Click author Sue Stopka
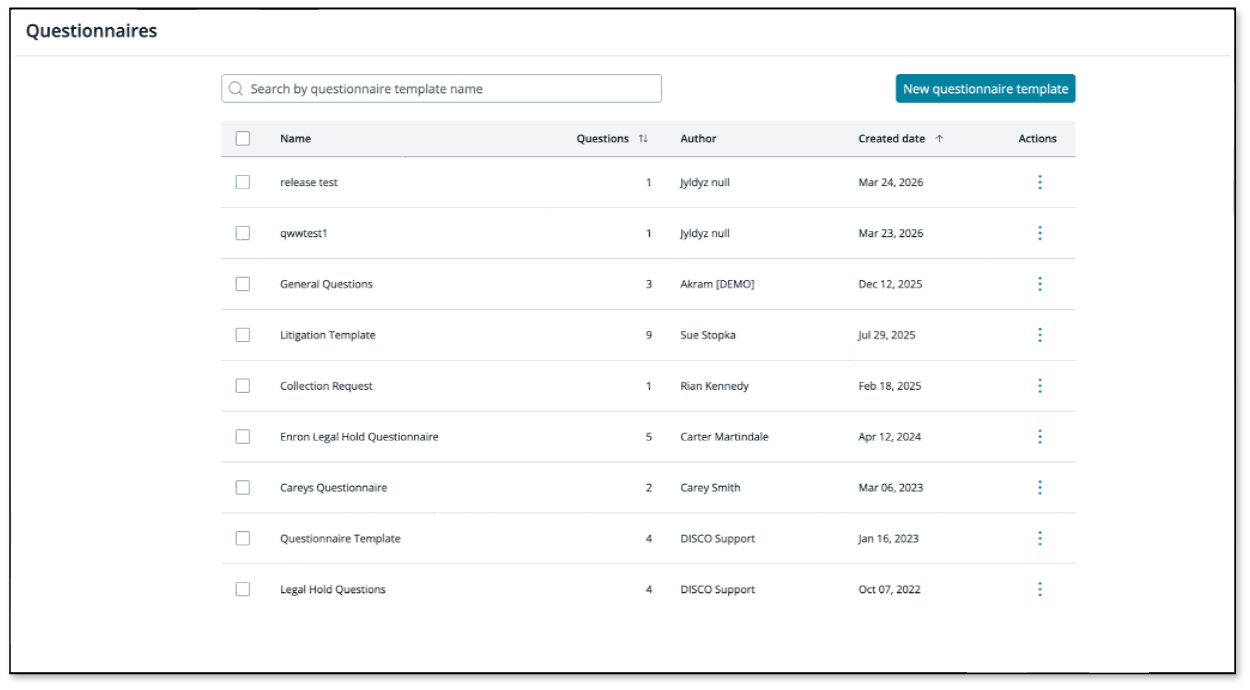This screenshot has width=1250, height=690. pos(708,335)
